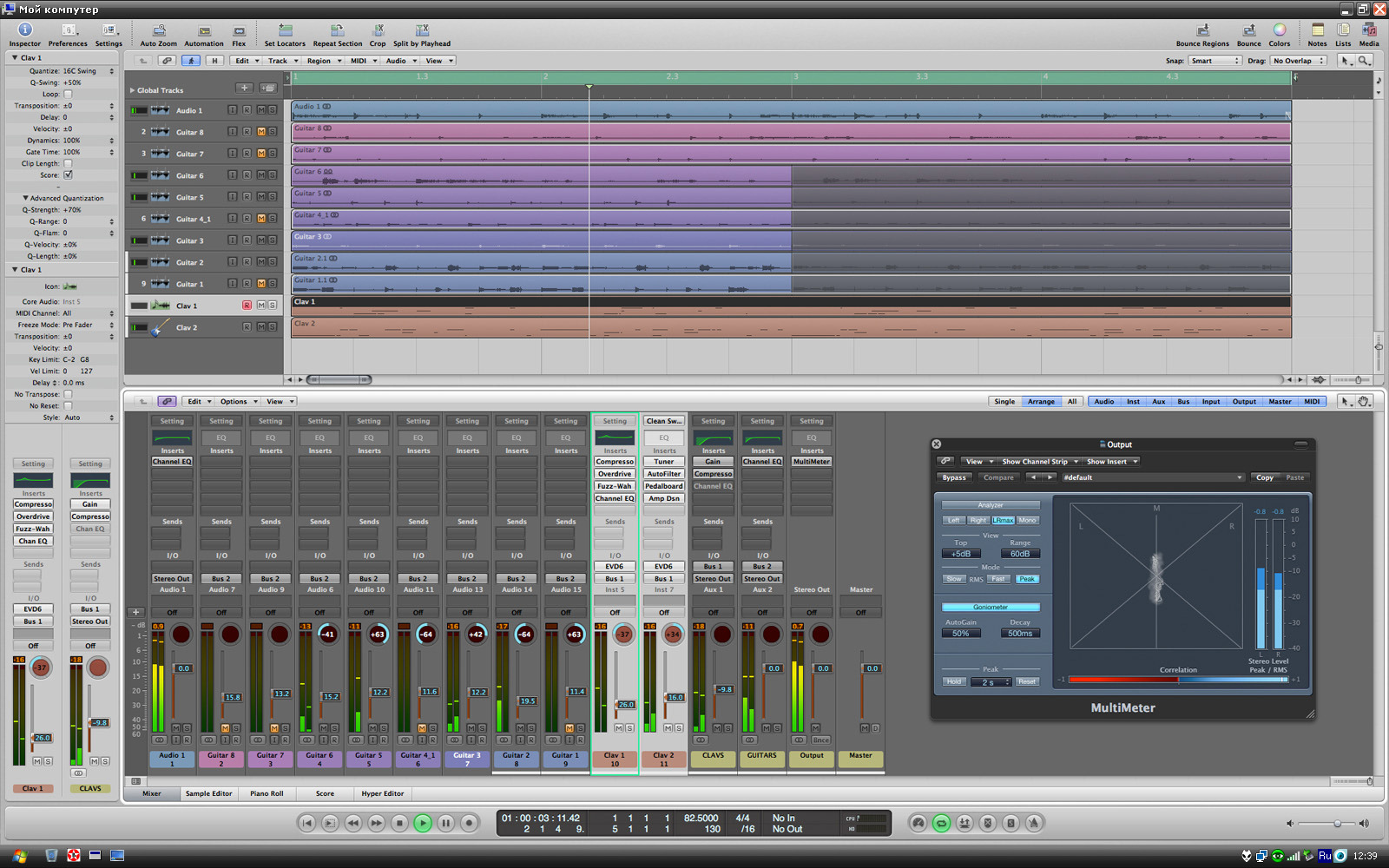1389x868 pixels.
Task: Open the Sample Editor tab
Action: click(x=208, y=793)
